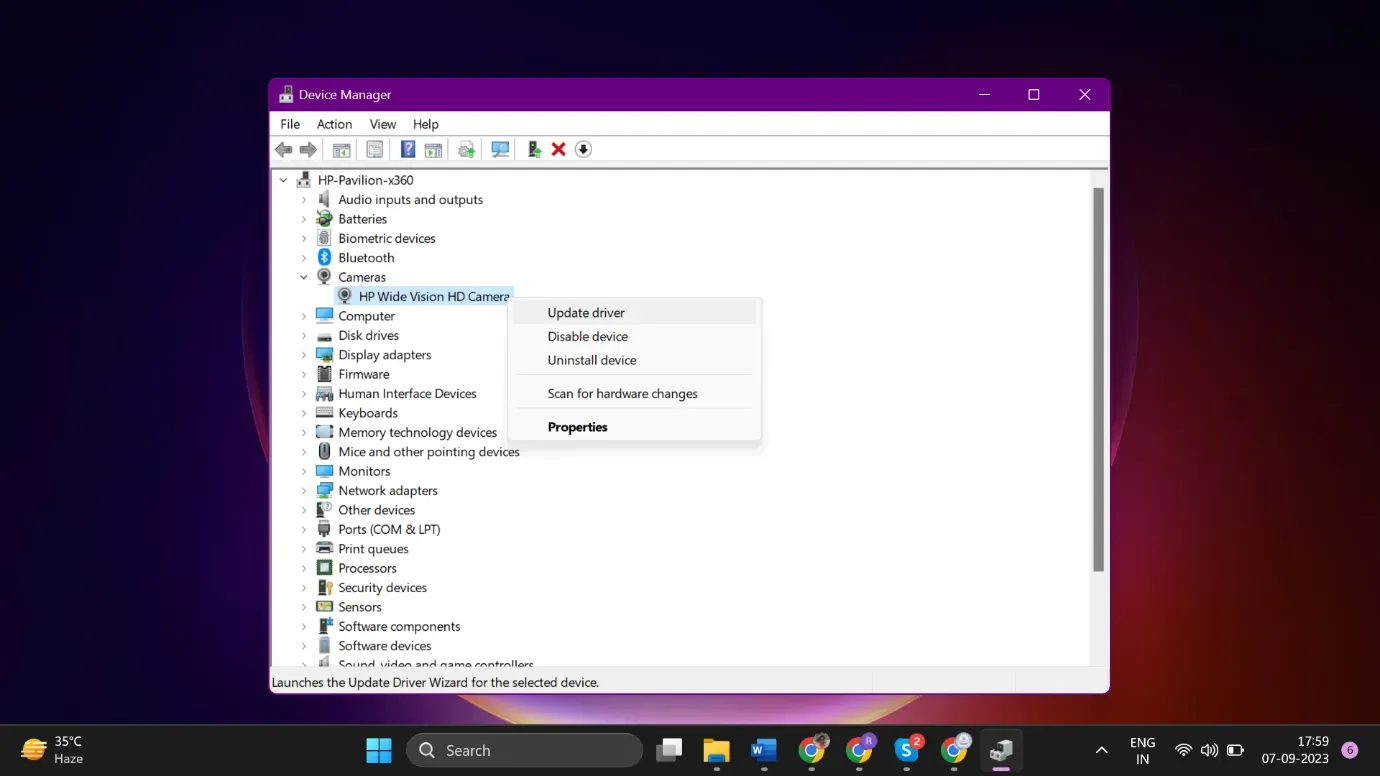Click the webcam icon beside Cameras
Image resolution: width=1380 pixels, height=776 pixels.
click(x=324, y=277)
